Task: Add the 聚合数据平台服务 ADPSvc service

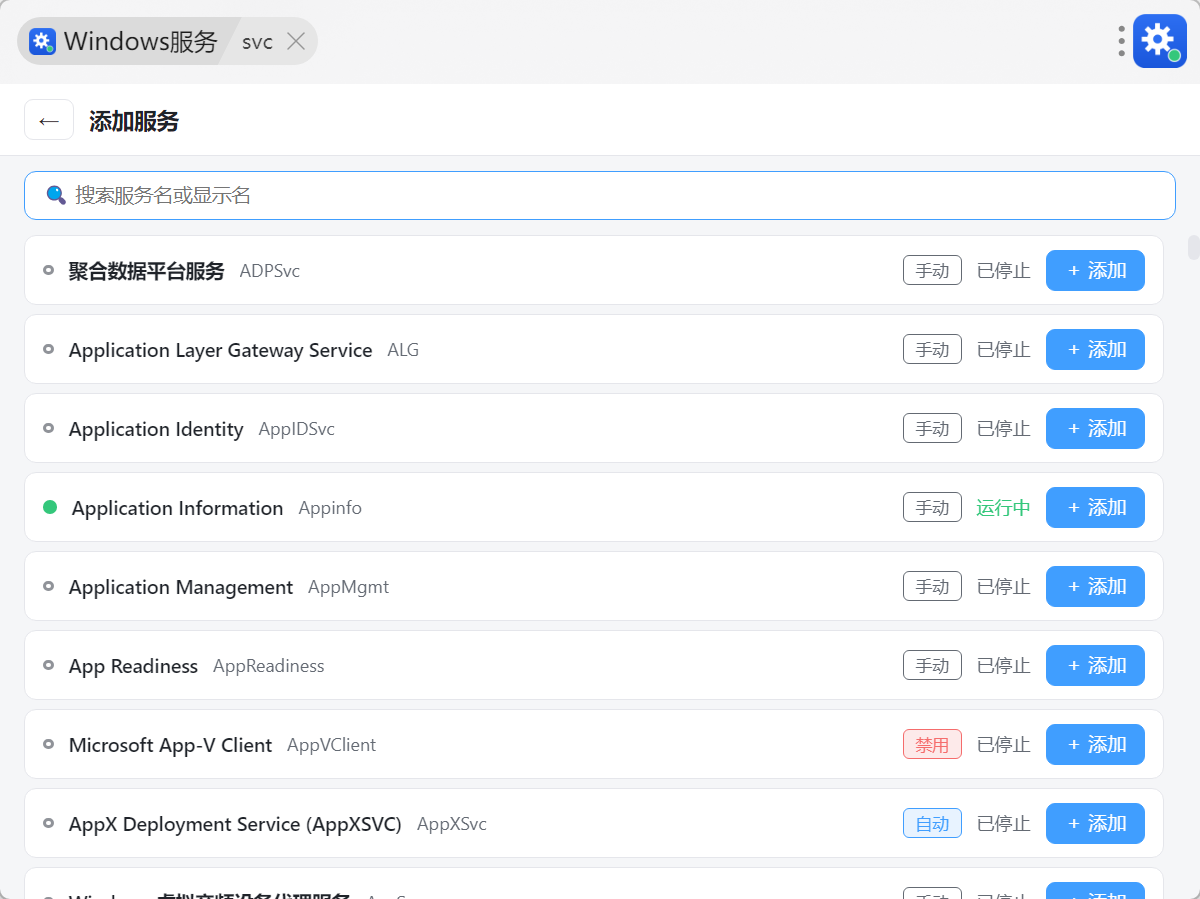Action: 1095,270
